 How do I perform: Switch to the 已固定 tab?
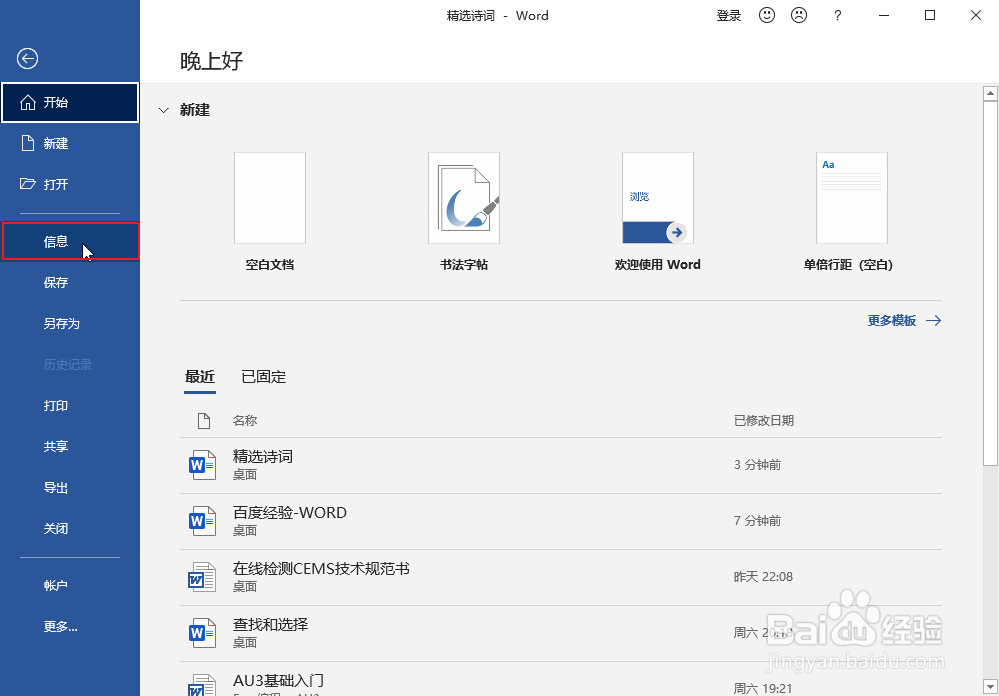(264, 377)
